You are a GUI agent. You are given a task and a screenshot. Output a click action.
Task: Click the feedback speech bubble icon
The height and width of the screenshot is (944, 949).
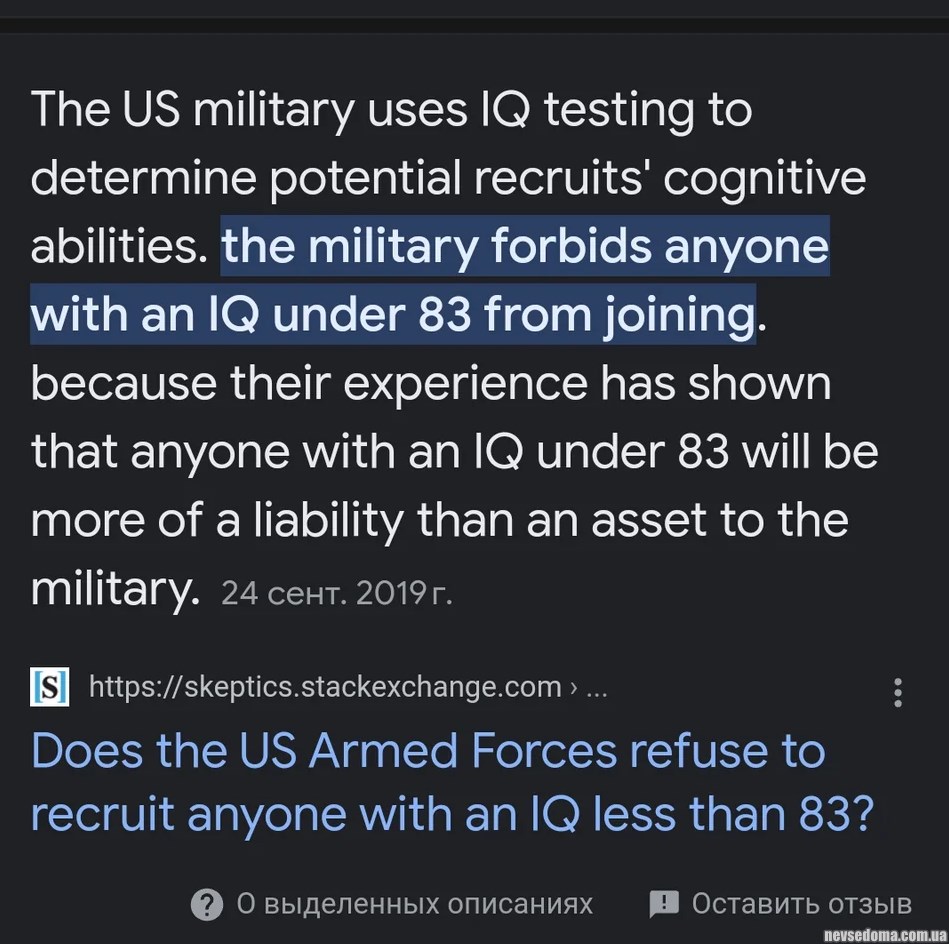click(664, 905)
